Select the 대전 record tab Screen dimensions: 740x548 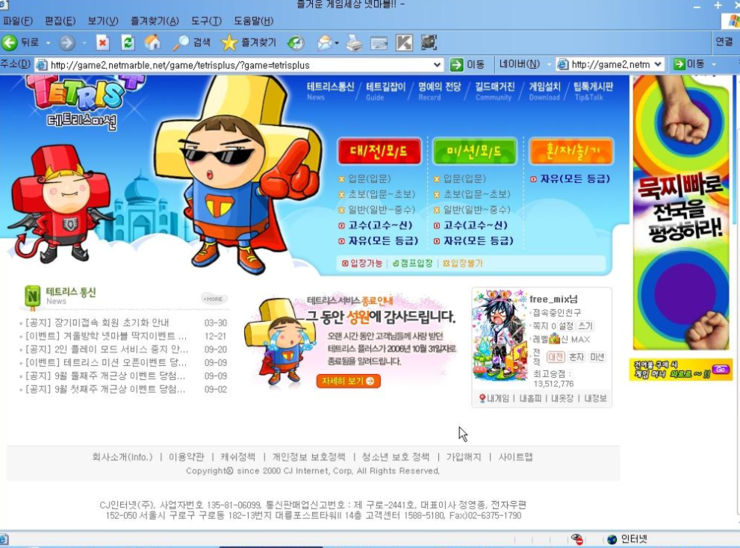coord(556,357)
